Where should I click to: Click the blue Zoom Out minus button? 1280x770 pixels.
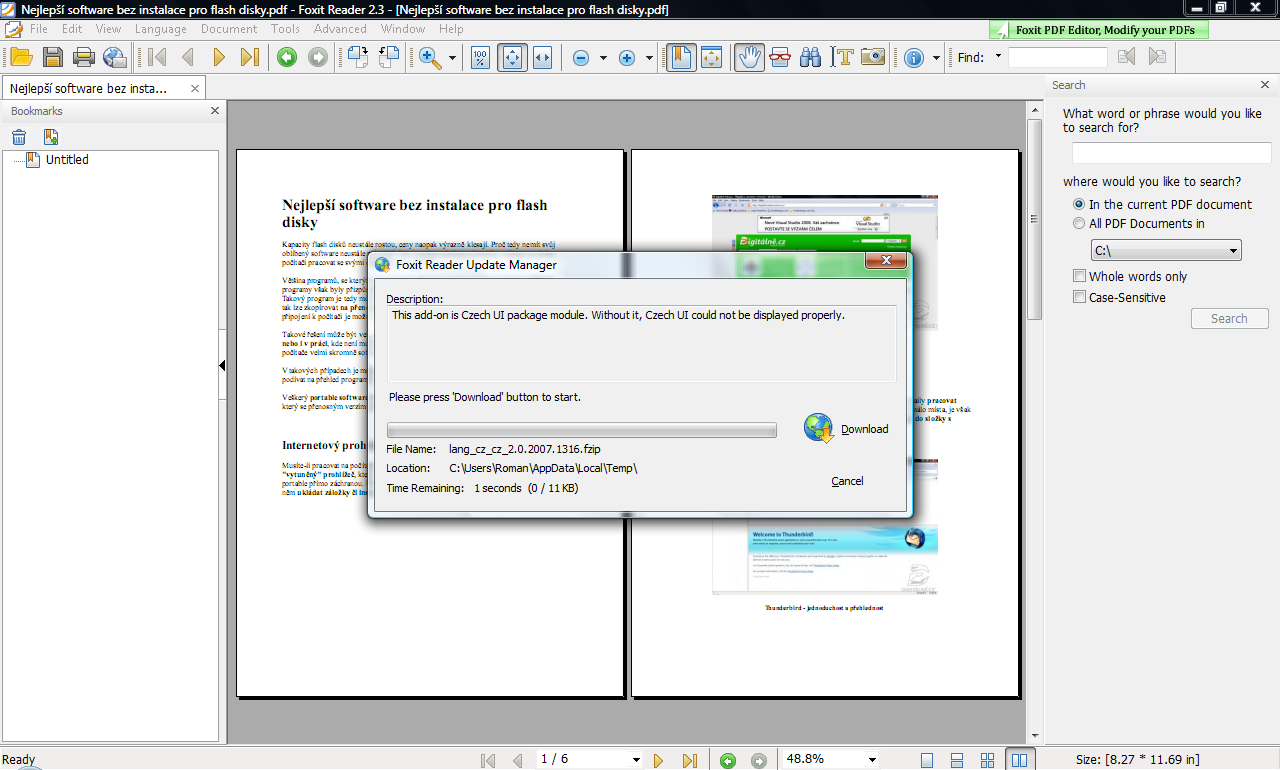(x=581, y=58)
